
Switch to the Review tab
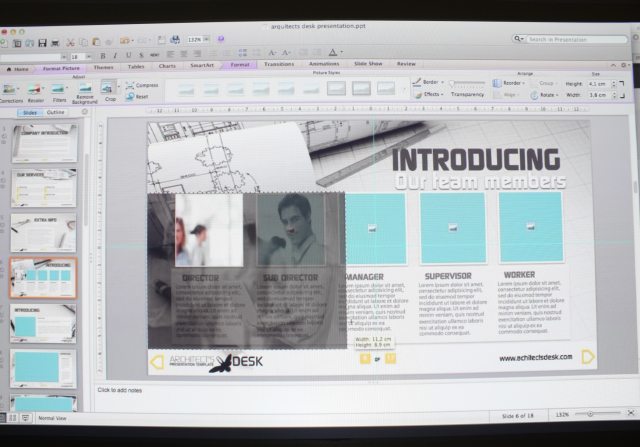tap(406, 64)
